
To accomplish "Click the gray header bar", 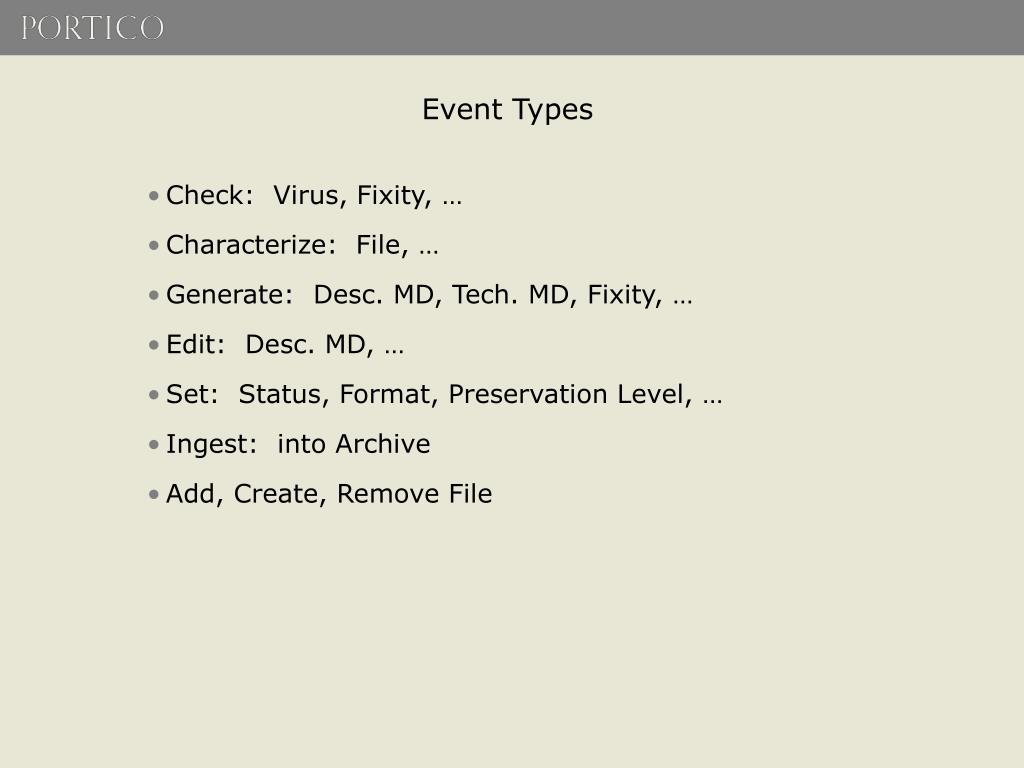I will [512, 27].
